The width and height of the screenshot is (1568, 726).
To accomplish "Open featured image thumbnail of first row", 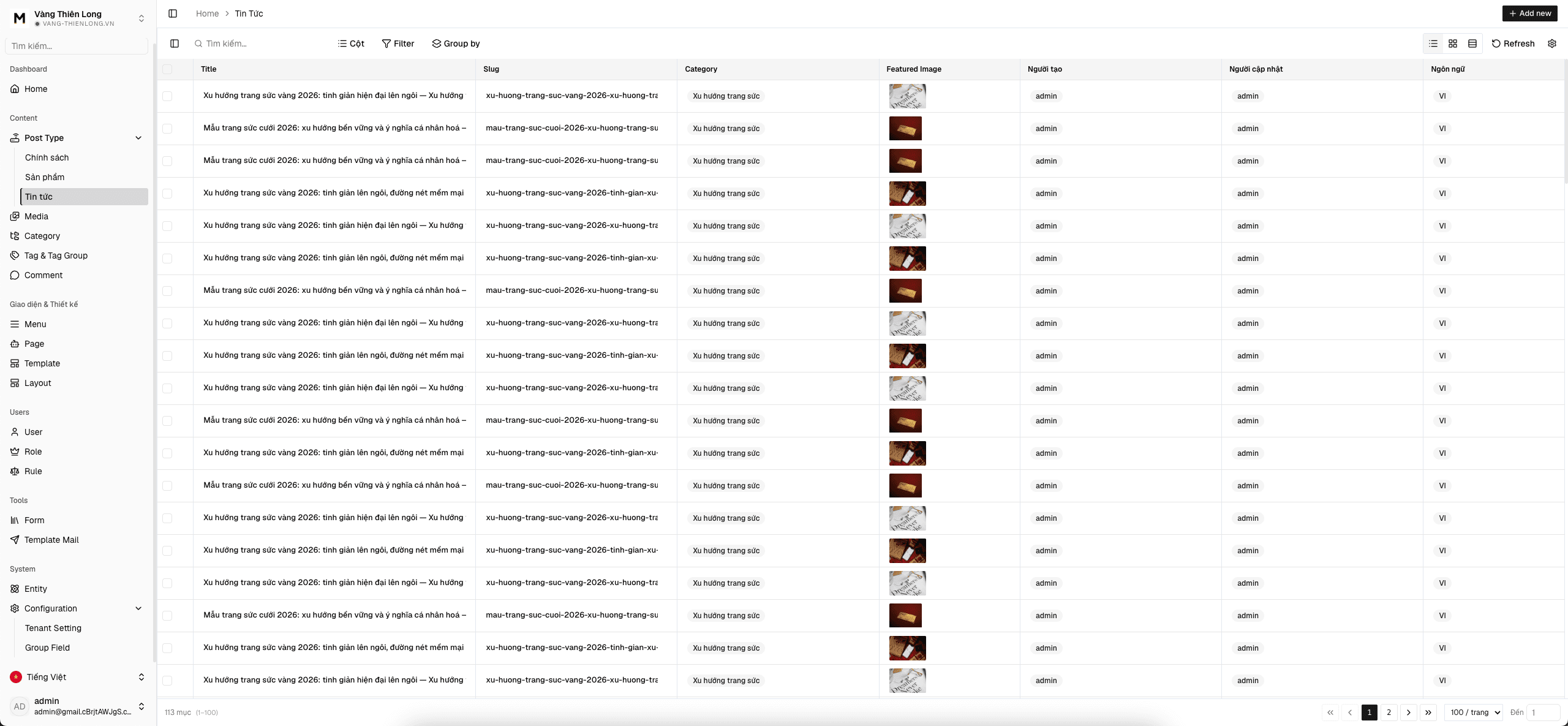I will pos(907,96).
